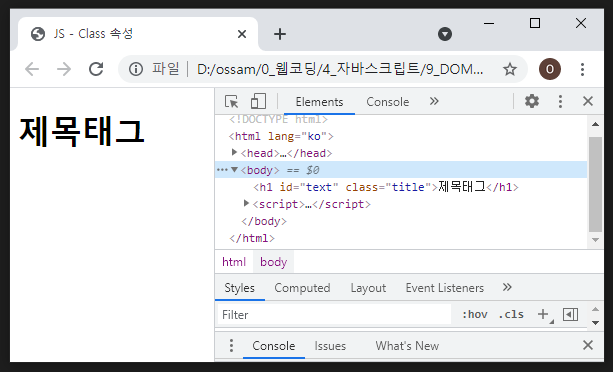Minimize the Chrome window

489,23
